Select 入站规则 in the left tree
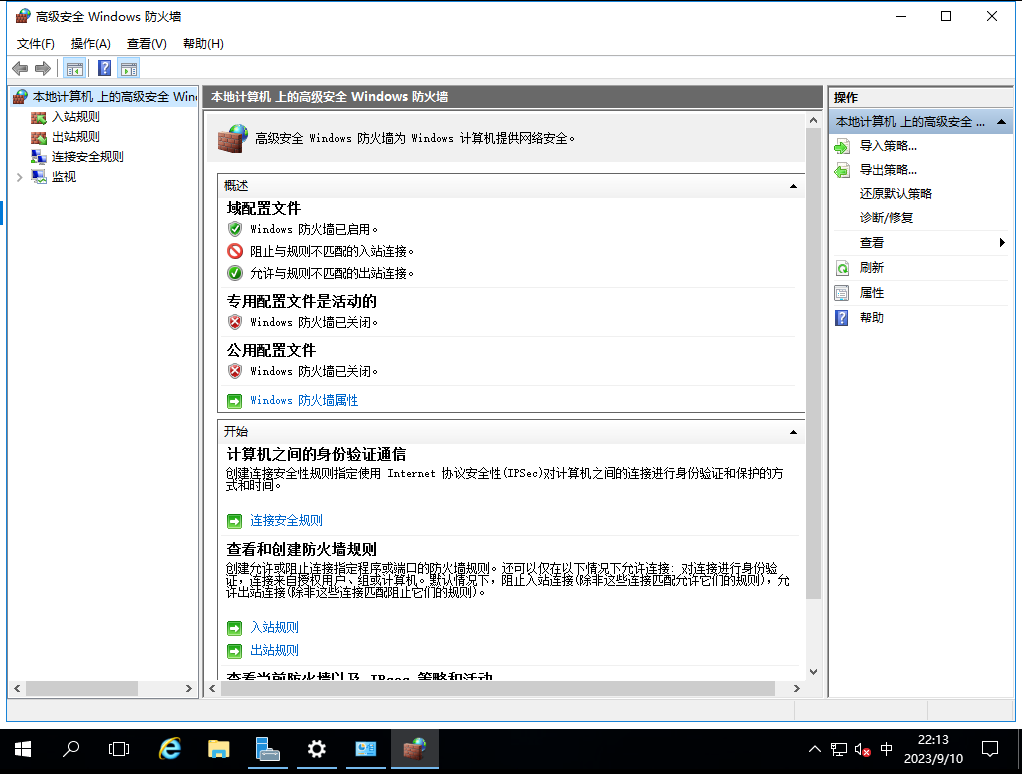The image size is (1022, 774). 76,117
